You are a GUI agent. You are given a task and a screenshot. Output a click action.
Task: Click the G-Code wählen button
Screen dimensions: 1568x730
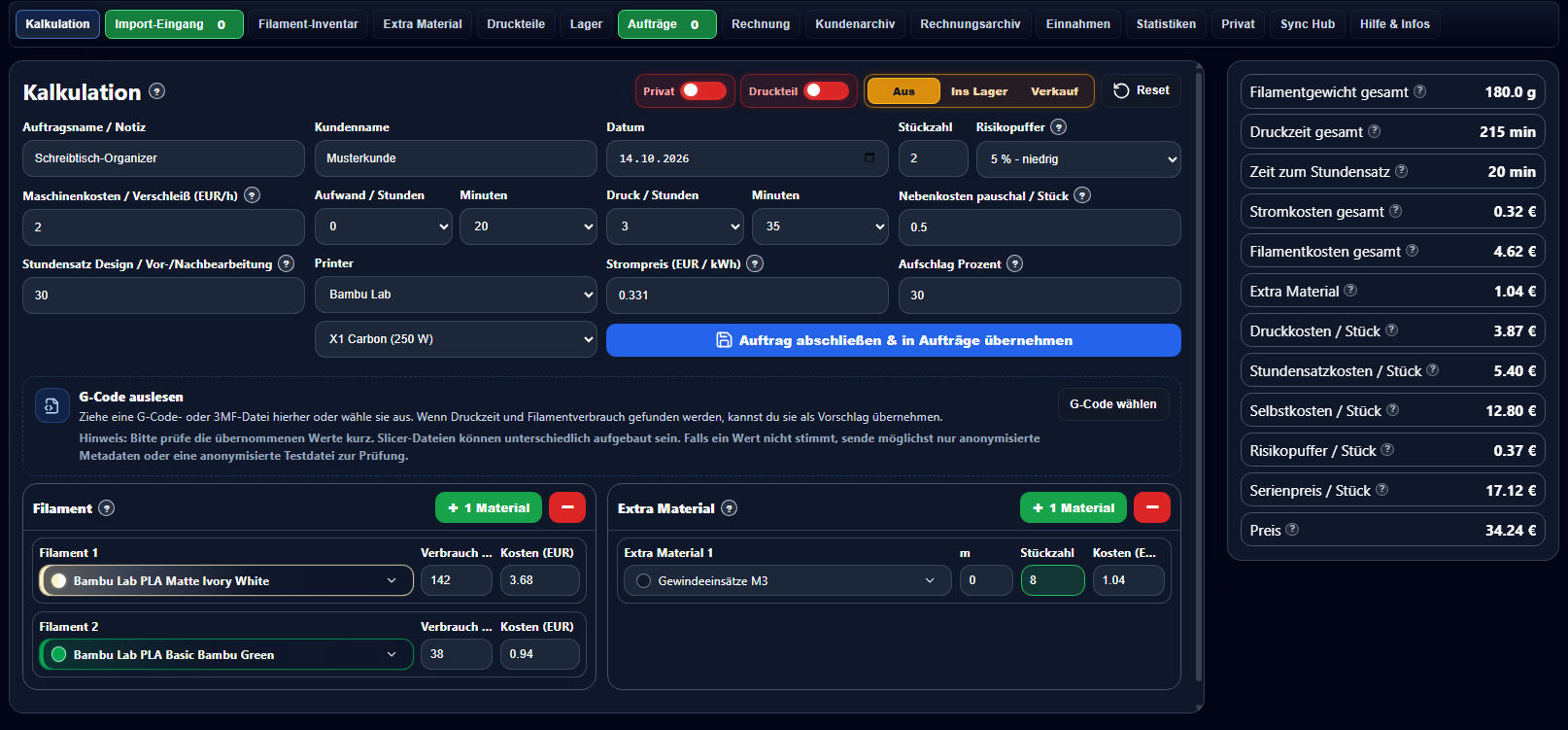[x=1113, y=404]
